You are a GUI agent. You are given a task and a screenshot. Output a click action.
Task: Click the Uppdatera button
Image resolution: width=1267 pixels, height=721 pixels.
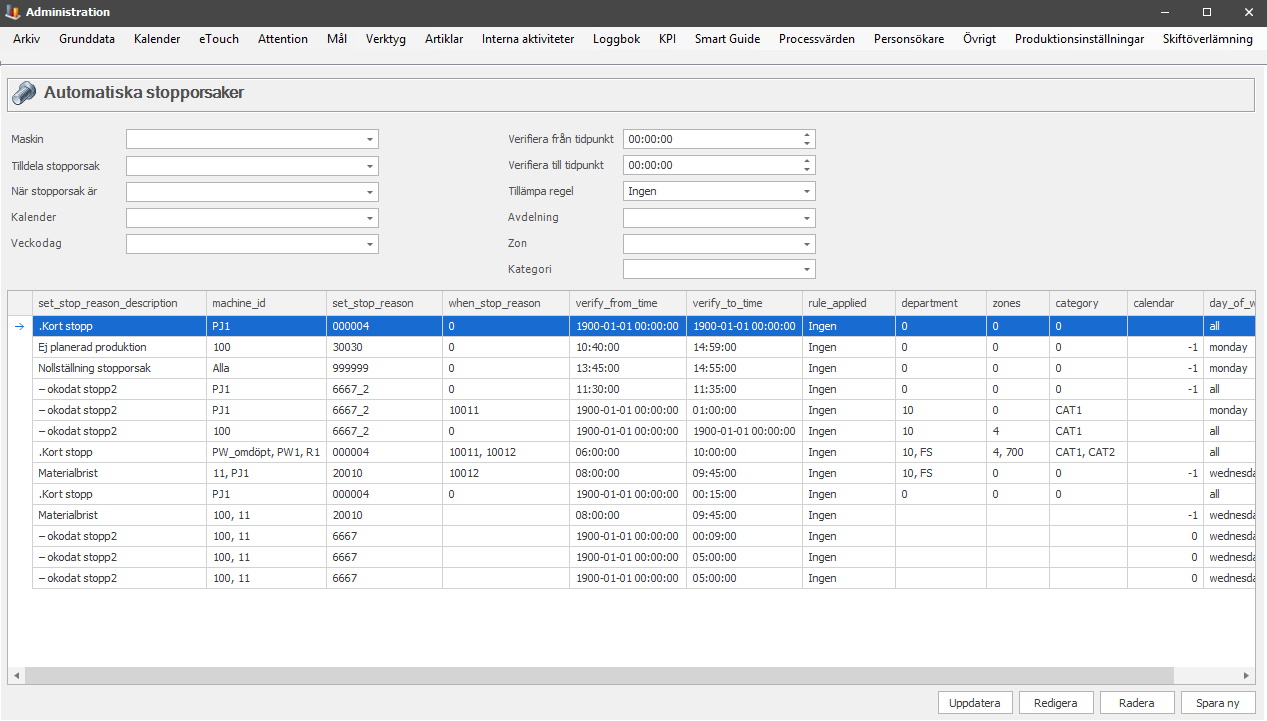pos(975,703)
